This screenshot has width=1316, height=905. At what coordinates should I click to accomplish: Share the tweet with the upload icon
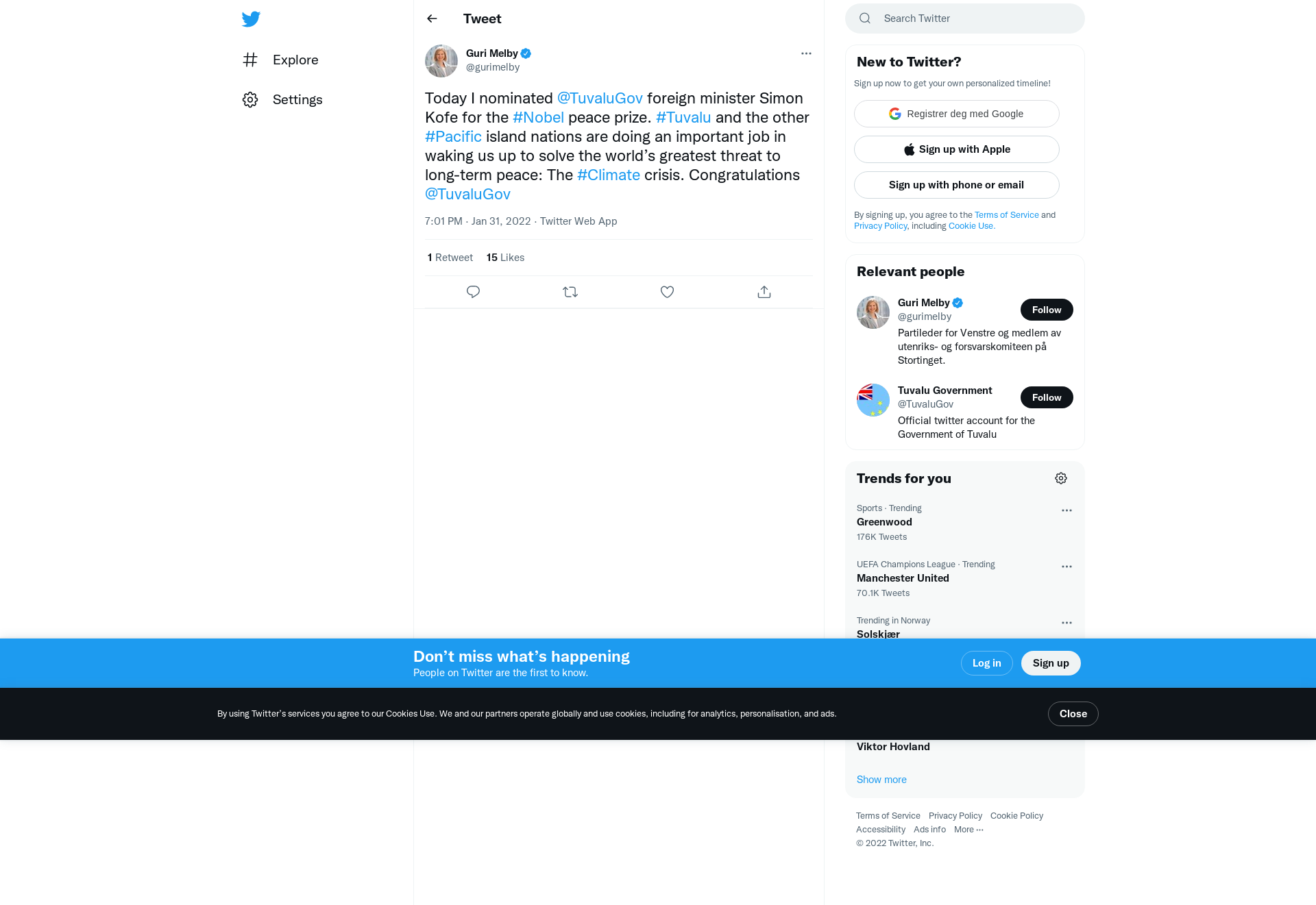click(x=764, y=292)
